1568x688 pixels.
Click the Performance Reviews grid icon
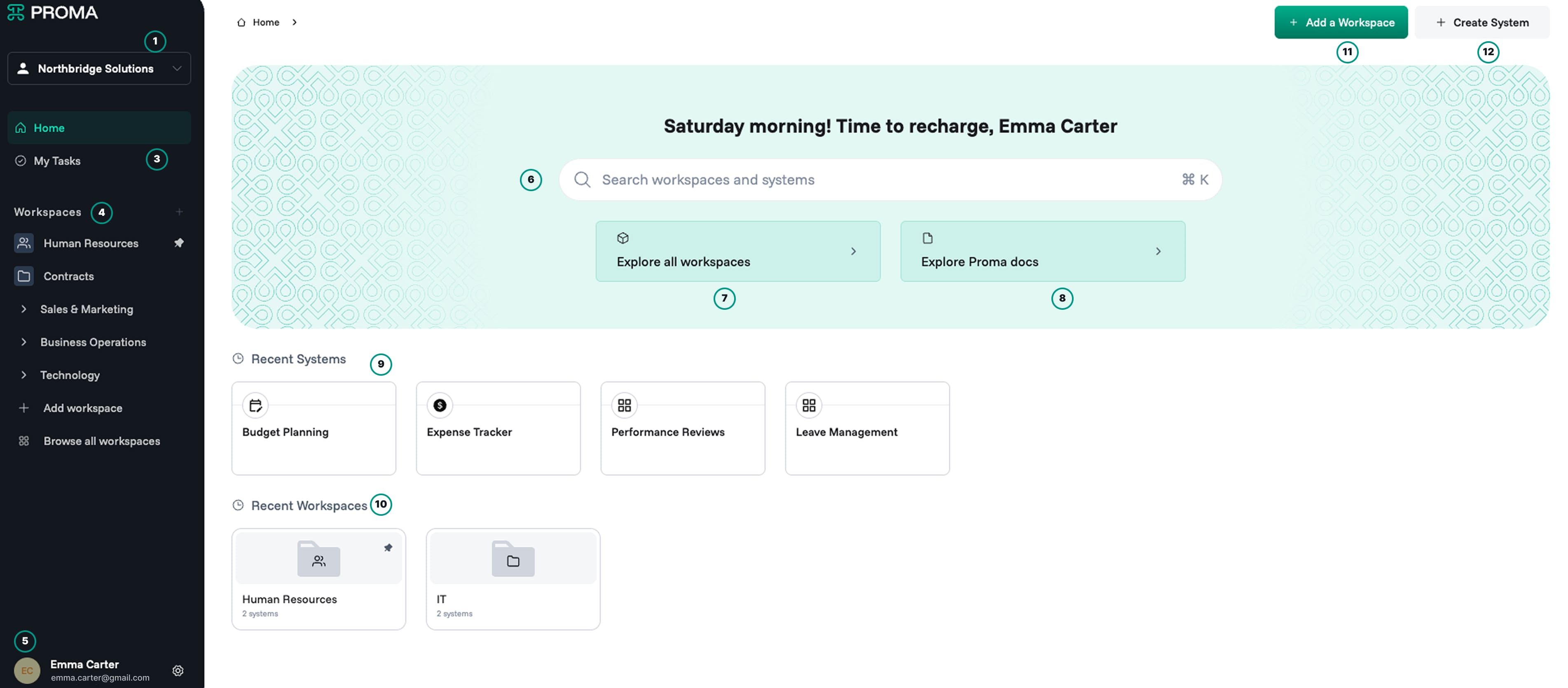click(x=625, y=405)
